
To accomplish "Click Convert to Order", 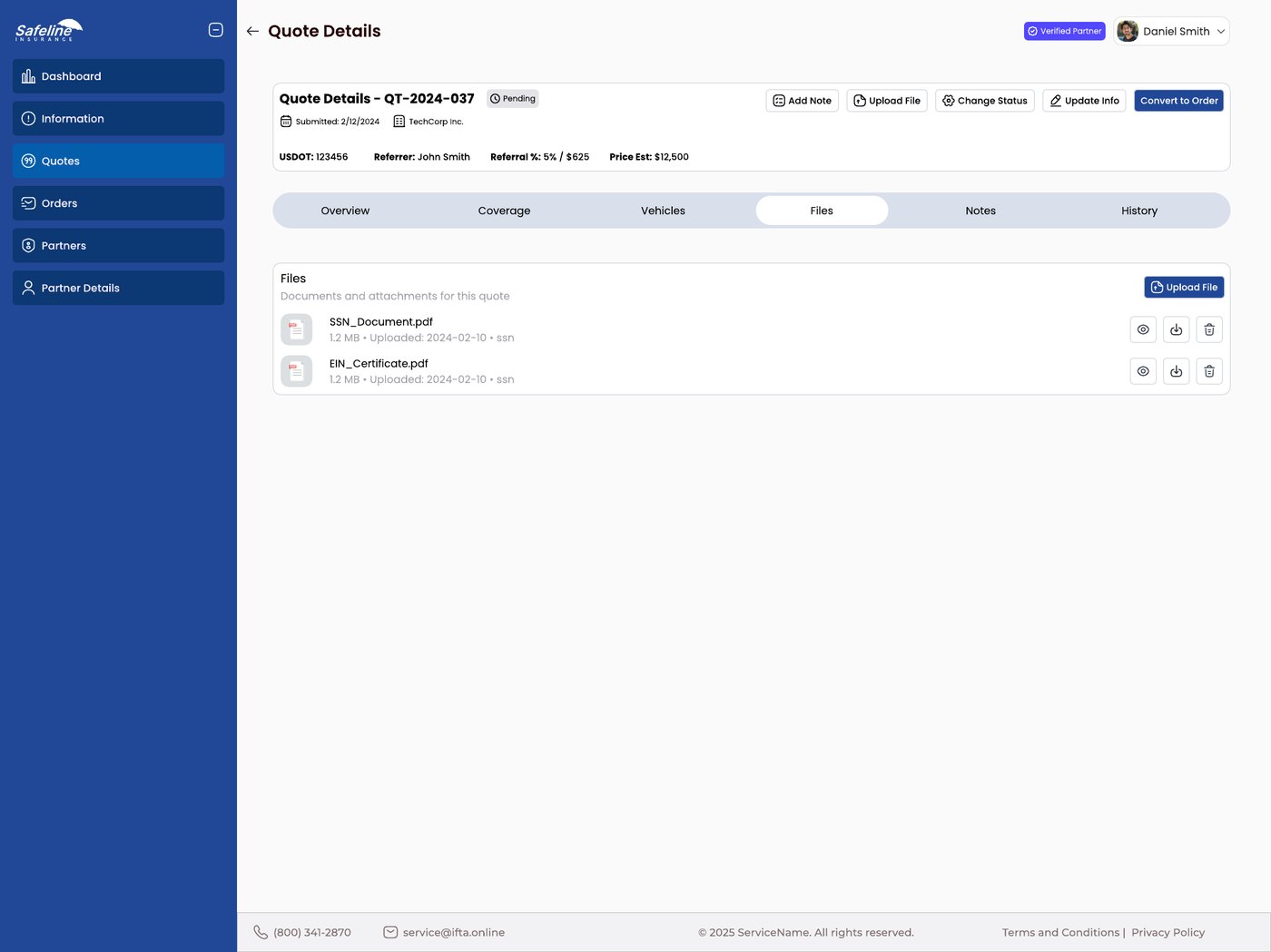I will pyautogui.click(x=1179, y=101).
